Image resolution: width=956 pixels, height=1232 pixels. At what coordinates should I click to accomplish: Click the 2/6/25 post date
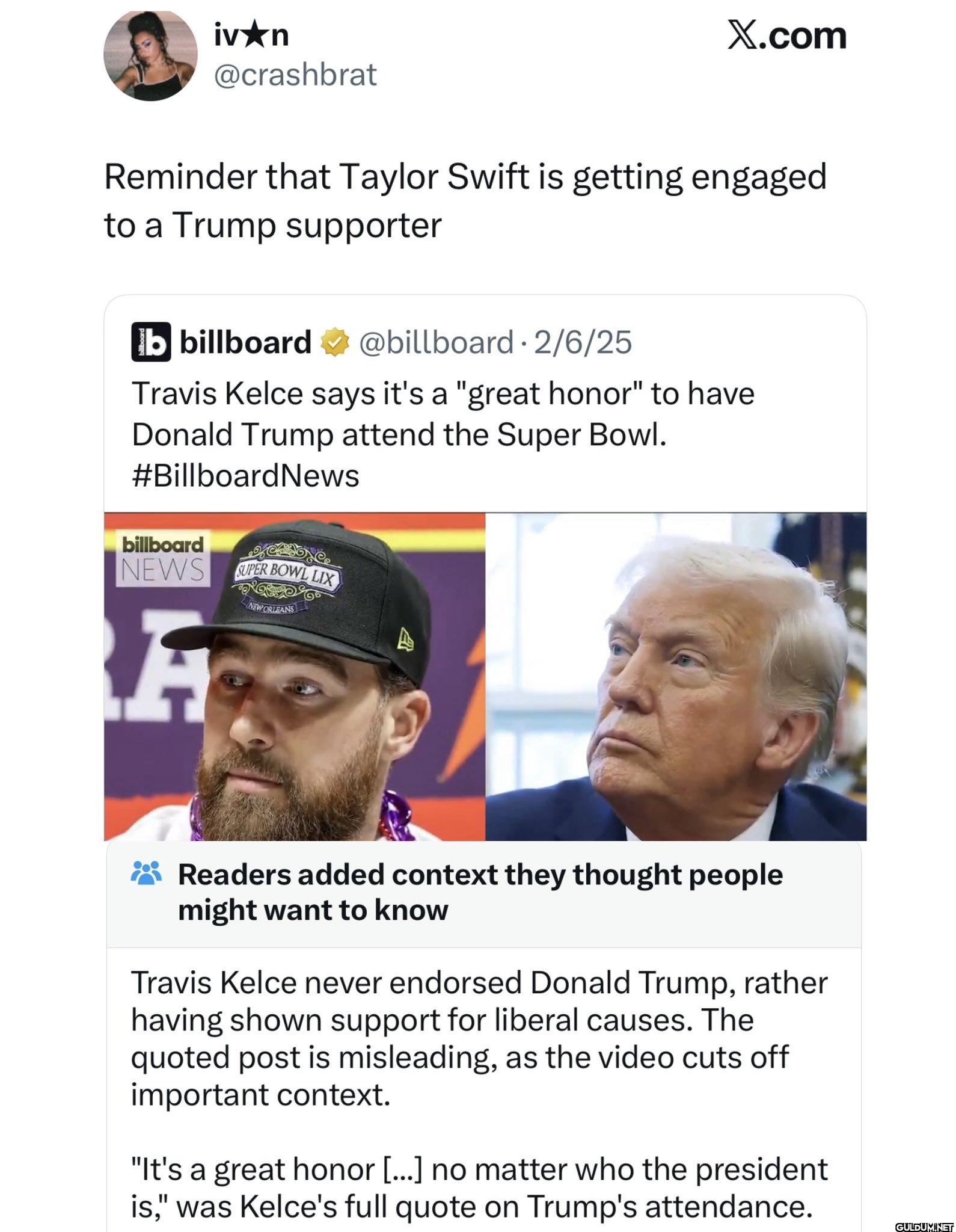pos(583,343)
